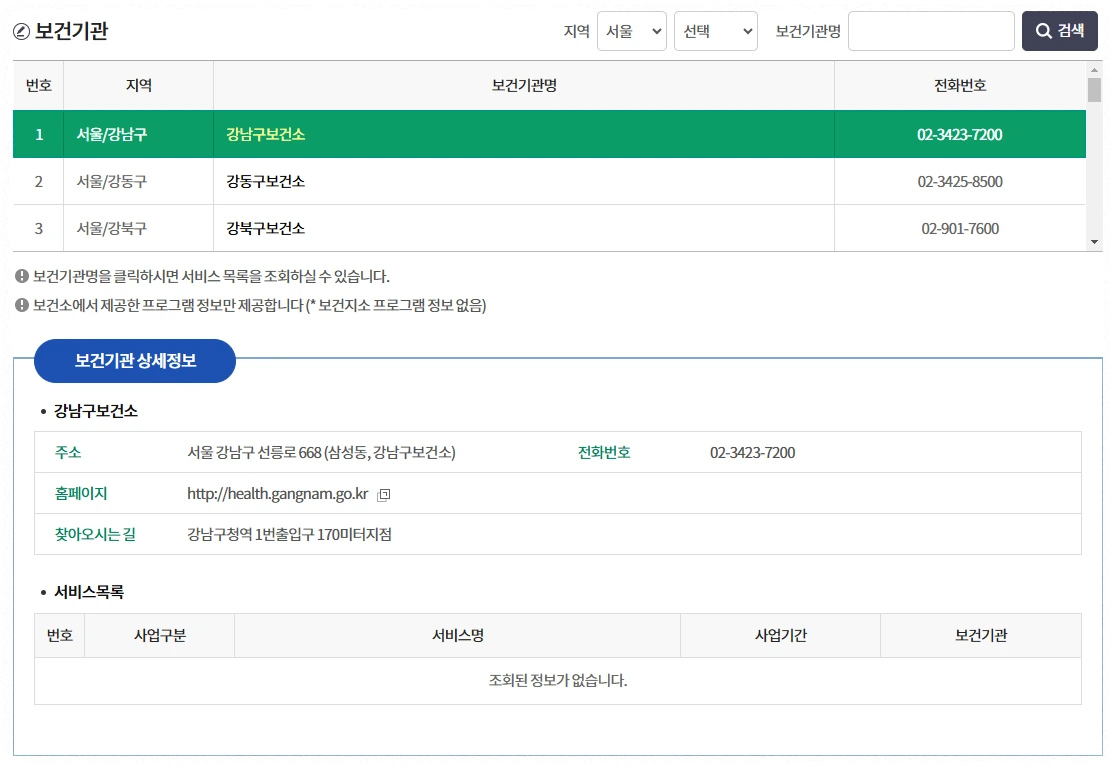Click the pencil-in-circle icon beside 보건기관 title
Viewport: 1113px width, 766px height.
pos(22,30)
